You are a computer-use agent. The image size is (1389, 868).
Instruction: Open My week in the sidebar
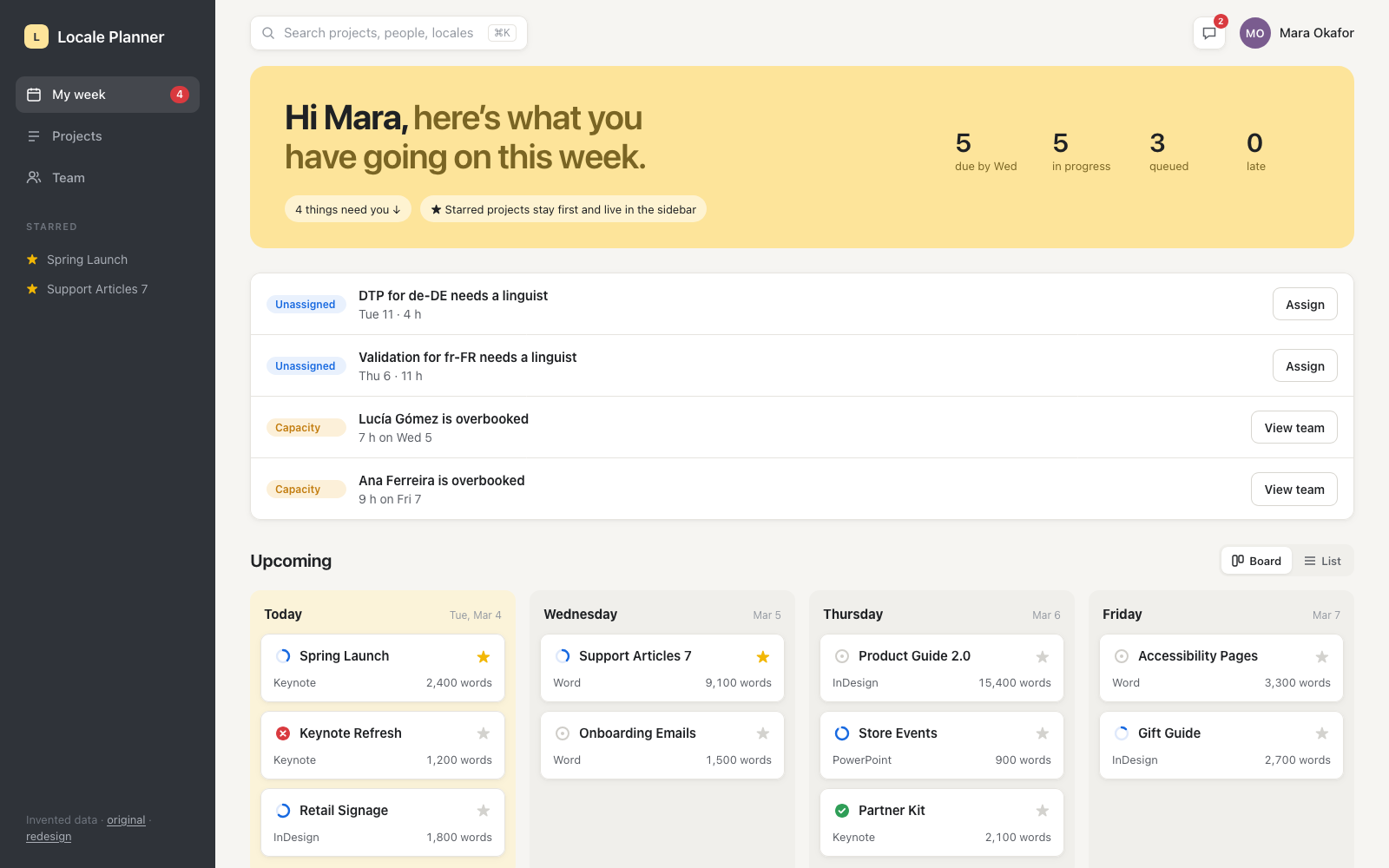(108, 95)
